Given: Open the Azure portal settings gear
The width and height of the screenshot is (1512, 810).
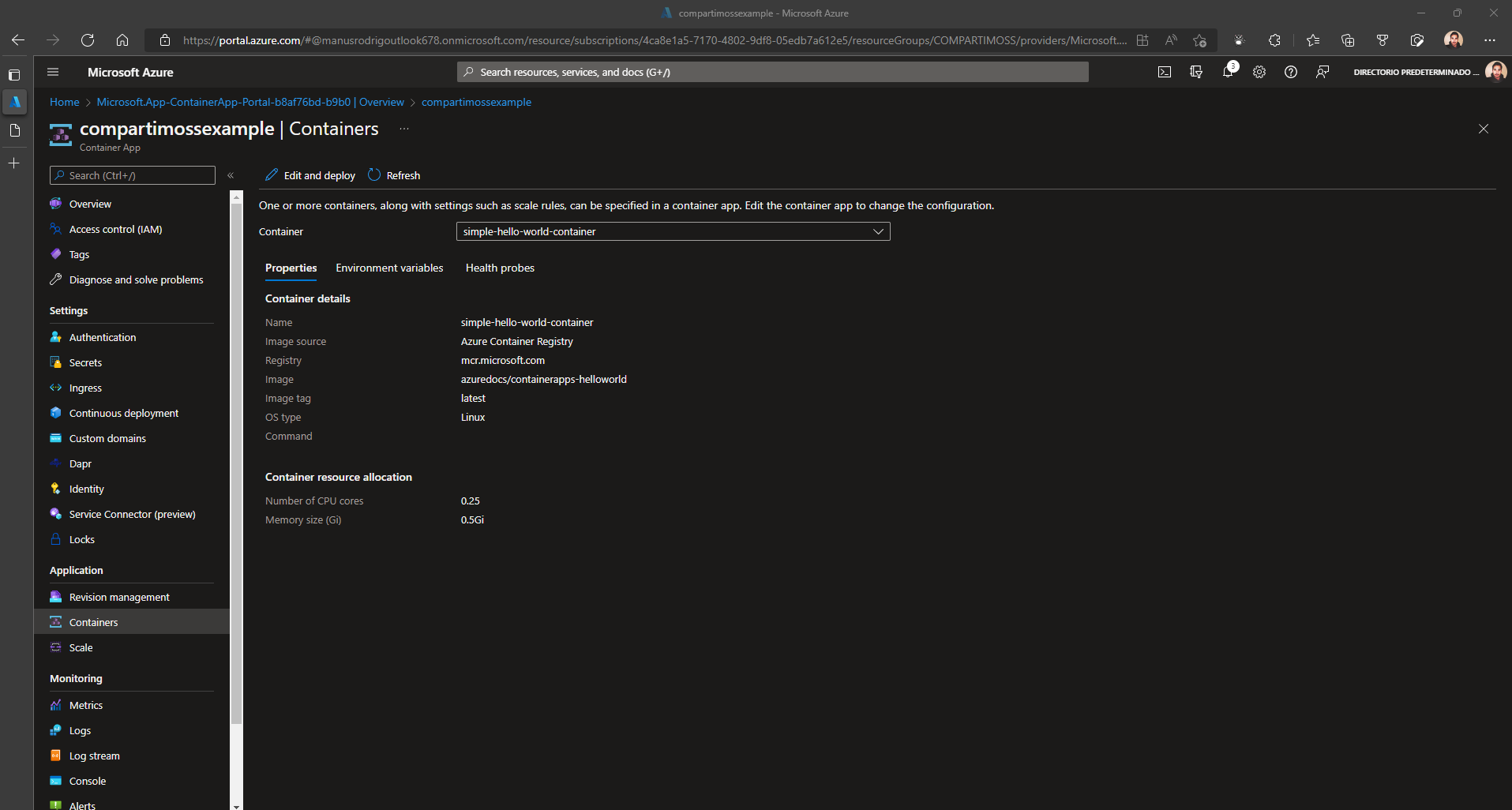Looking at the screenshot, I should click(x=1259, y=71).
